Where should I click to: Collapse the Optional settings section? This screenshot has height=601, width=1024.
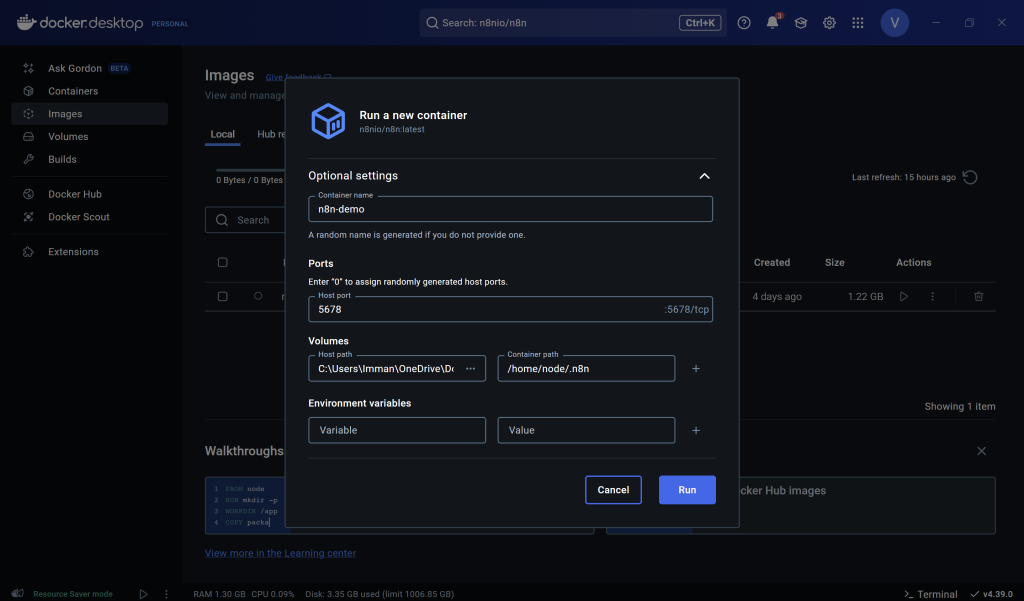704,176
